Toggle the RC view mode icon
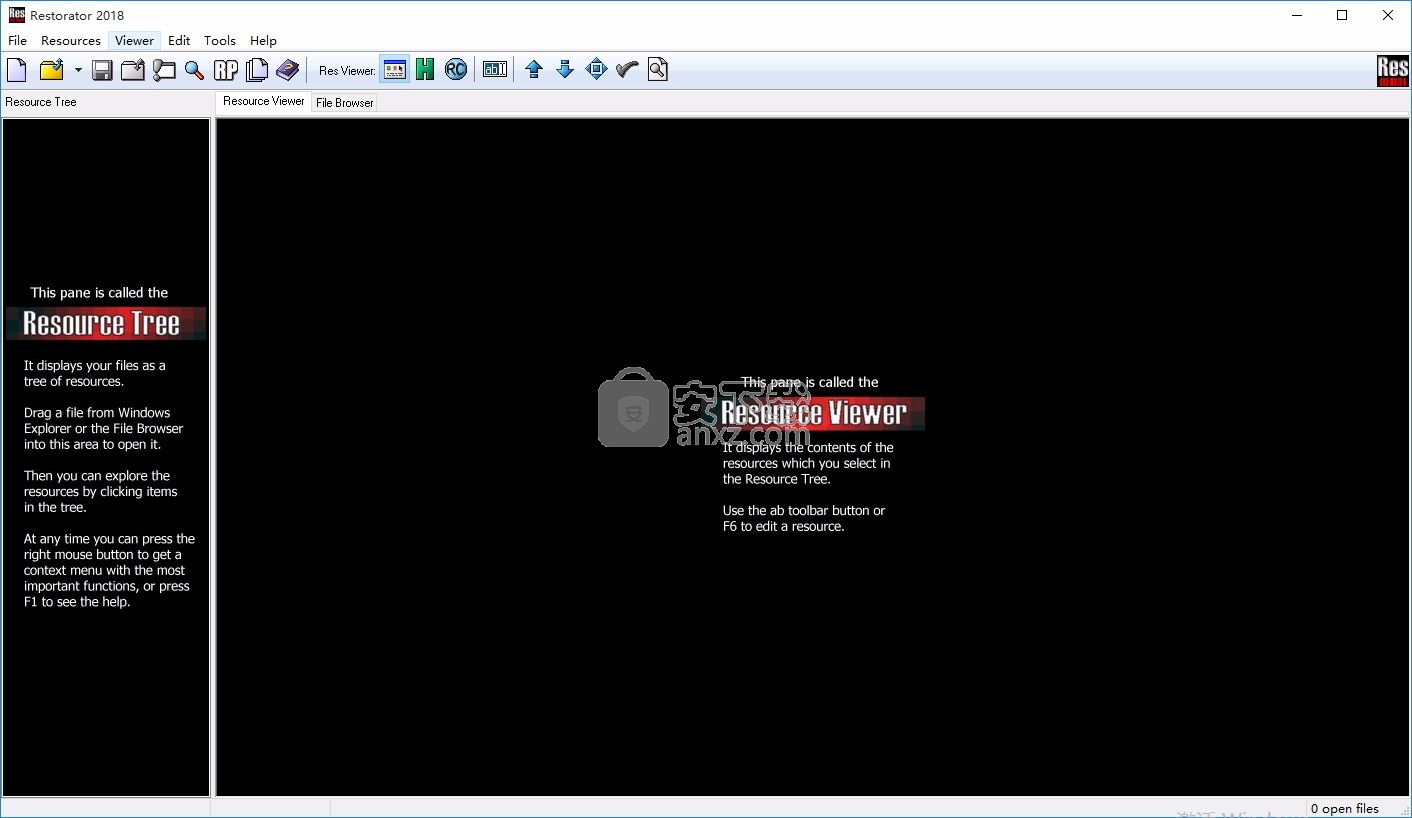The height and width of the screenshot is (818, 1412). pos(456,70)
